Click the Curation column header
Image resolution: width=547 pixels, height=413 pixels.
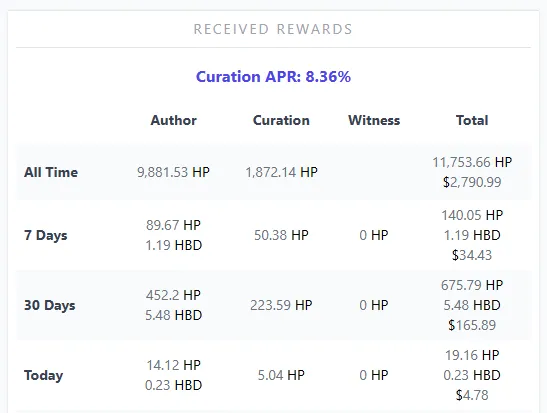tap(281, 120)
